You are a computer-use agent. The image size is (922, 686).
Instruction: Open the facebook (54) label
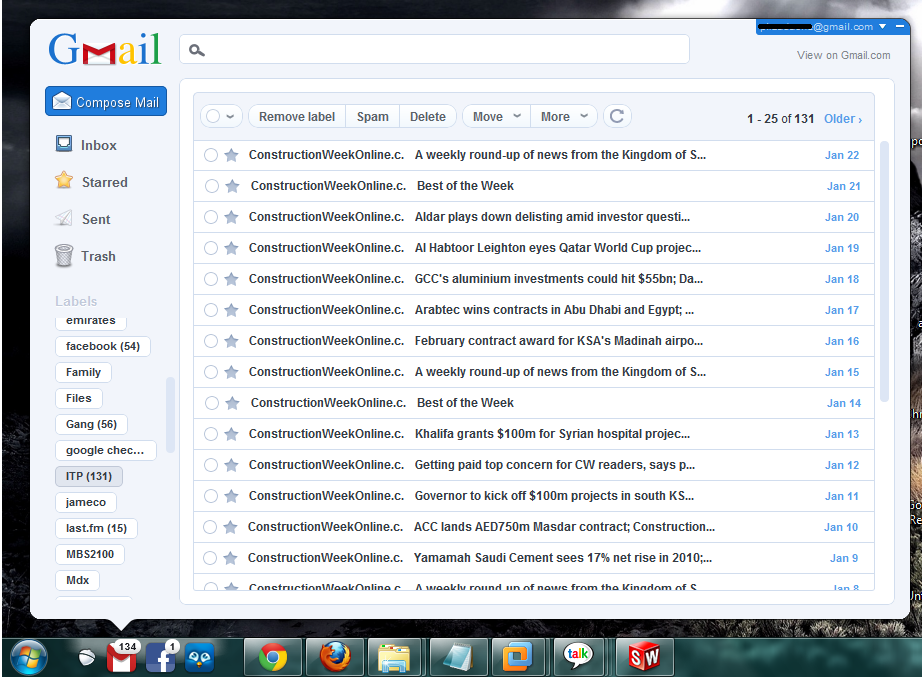point(103,346)
